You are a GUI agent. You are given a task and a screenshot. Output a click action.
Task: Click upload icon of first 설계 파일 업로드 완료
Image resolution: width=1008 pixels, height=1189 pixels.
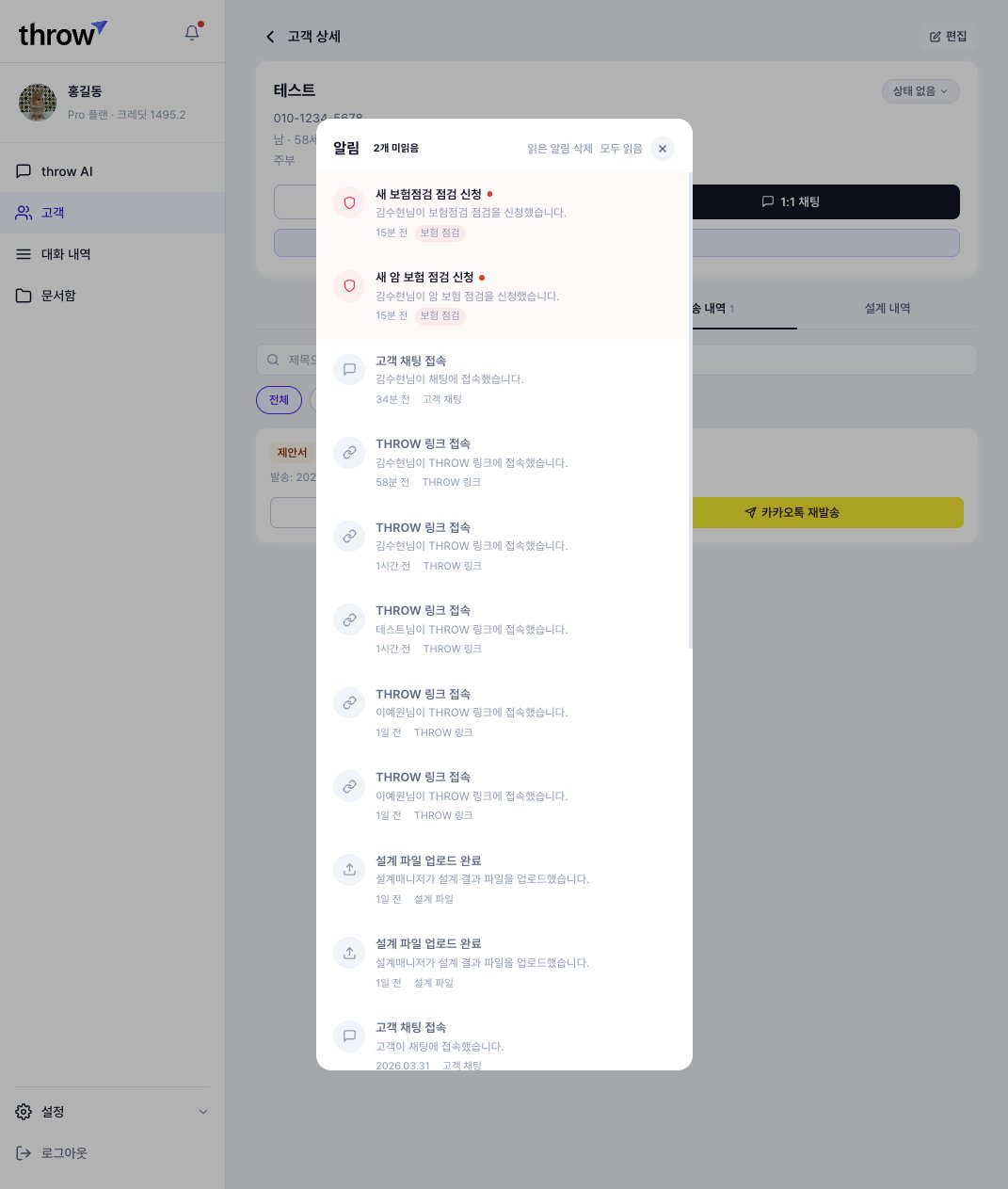[x=349, y=869]
